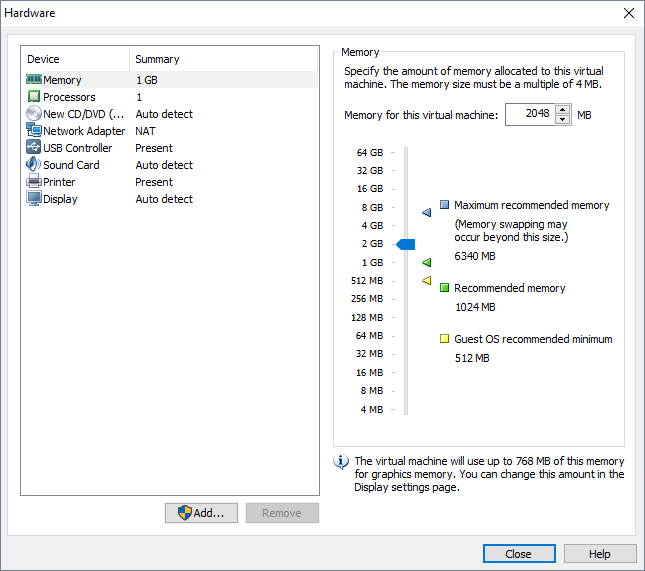Image resolution: width=645 pixels, height=571 pixels.
Task: Click the Sound Card speaker icon
Action: 34,165
